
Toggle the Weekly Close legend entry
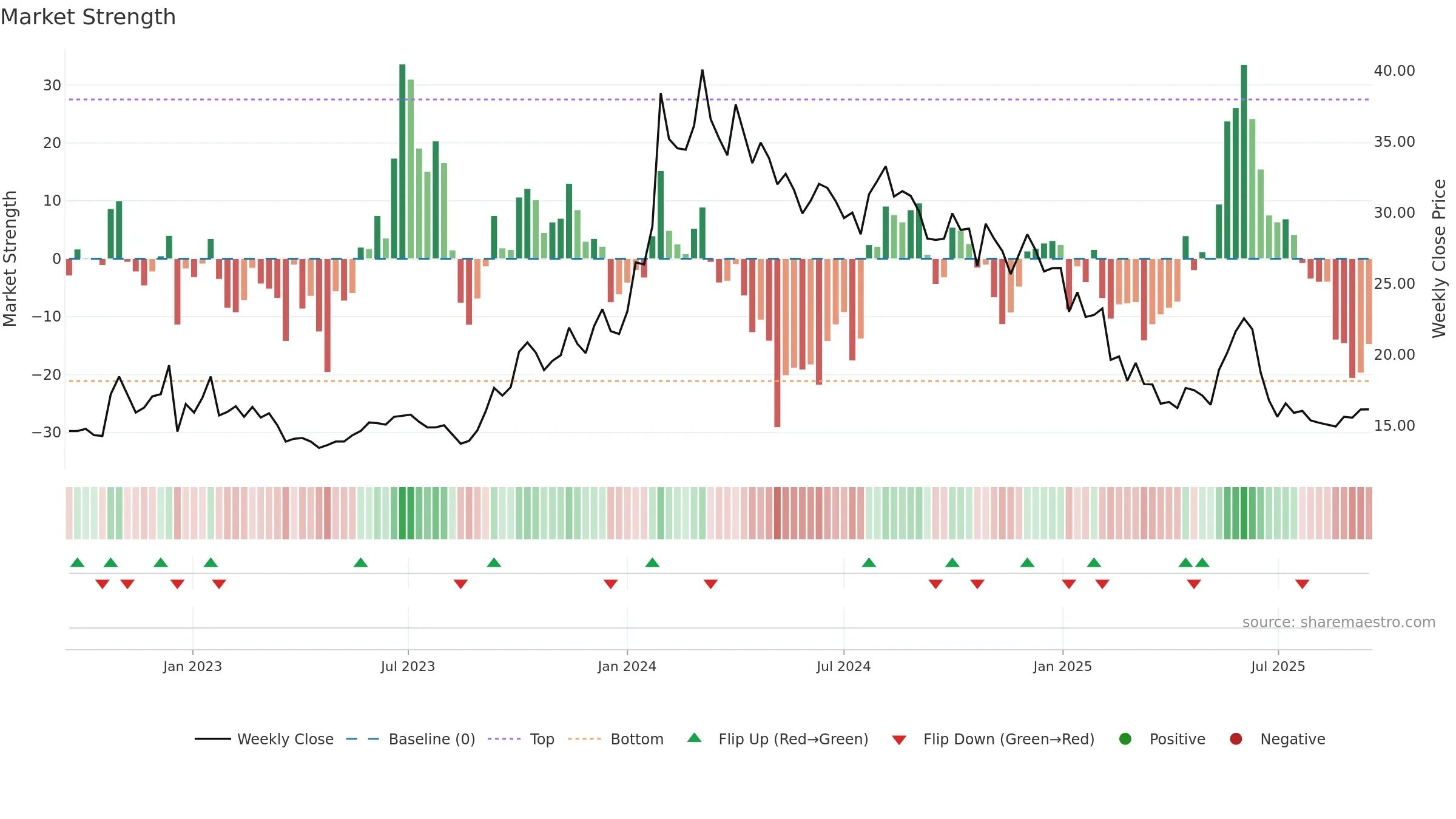pos(264,739)
